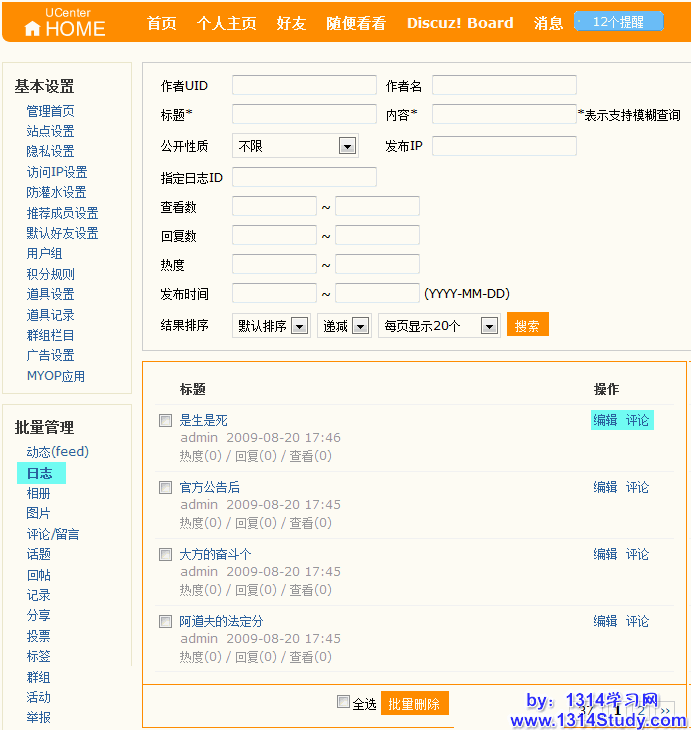Image resolution: width=691 pixels, height=730 pixels.
Task: Open the 每页显示20个 per-page dropdown
Action: pyautogui.click(x=438, y=326)
